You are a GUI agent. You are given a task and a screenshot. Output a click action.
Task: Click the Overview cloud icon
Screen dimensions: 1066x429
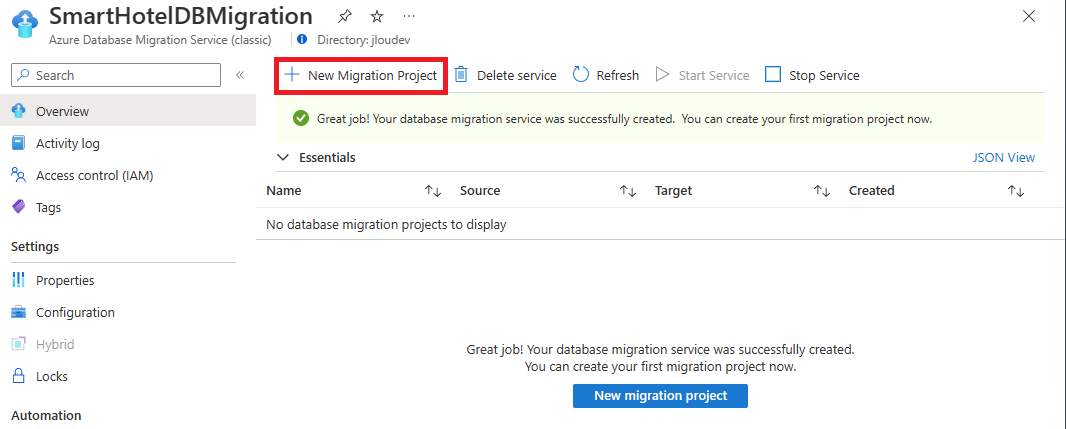coord(19,111)
